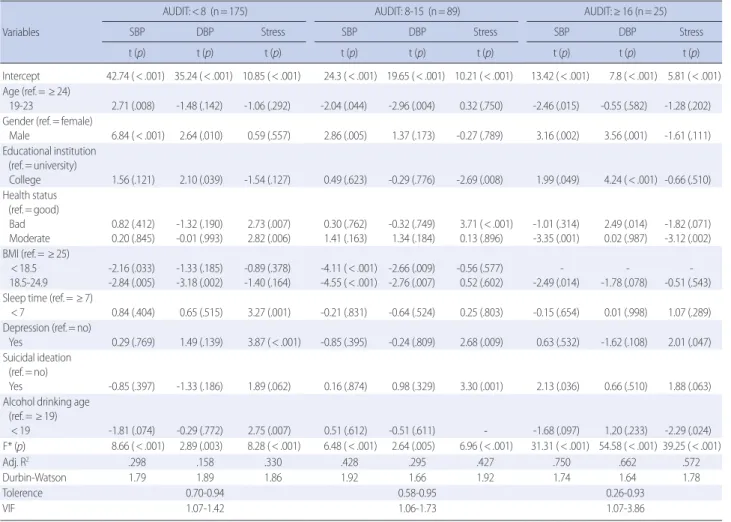Select the 'Gender (ref. = female)' label
Viewport: 731px width, 522px height.
[x=48, y=121]
